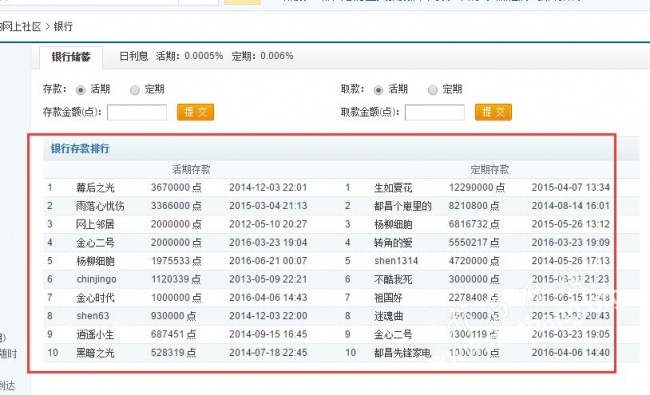The width and height of the screenshot is (650, 395).
Task: Click the 8210800 点 amount
Action: coord(474,206)
